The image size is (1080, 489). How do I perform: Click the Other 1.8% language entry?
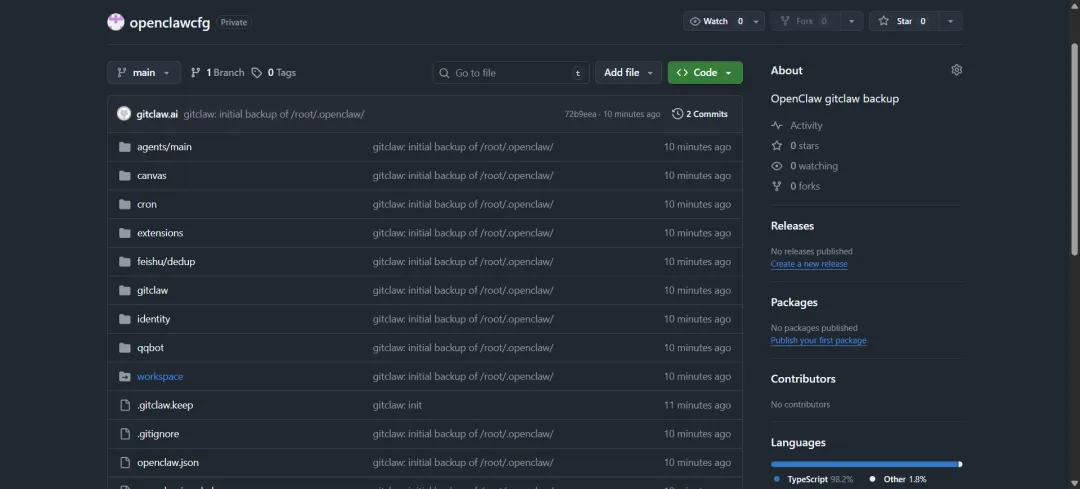(897, 479)
